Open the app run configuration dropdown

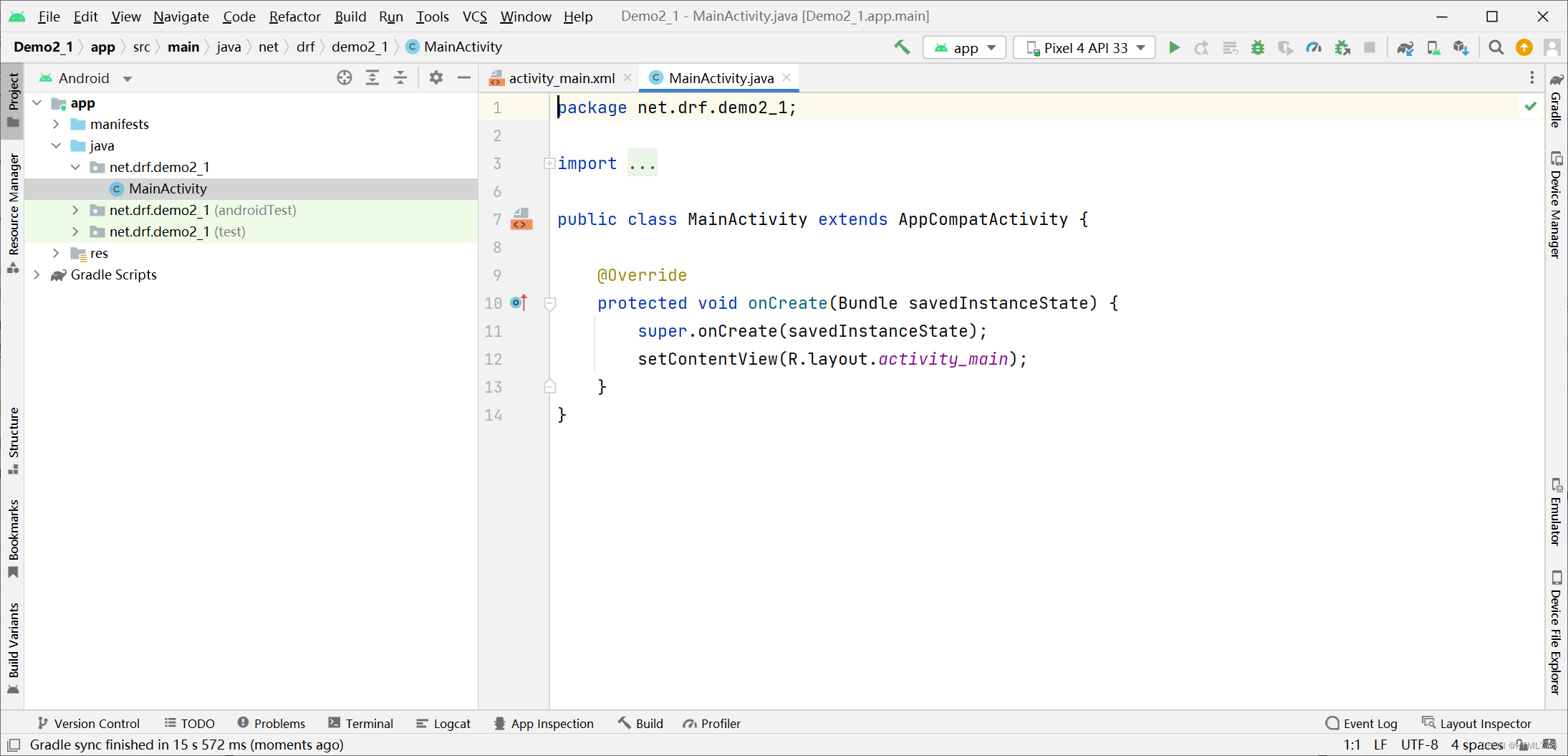[x=964, y=48]
